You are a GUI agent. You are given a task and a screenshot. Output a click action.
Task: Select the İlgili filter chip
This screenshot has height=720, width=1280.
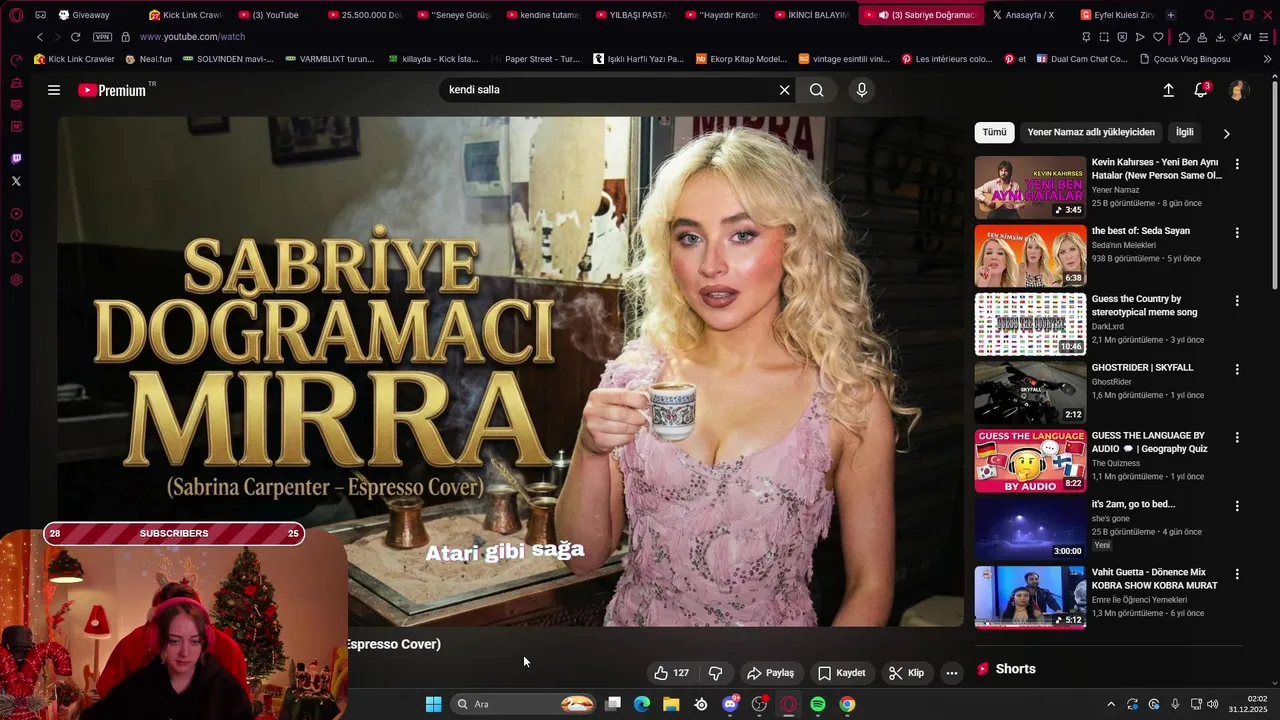point(1185,132)
